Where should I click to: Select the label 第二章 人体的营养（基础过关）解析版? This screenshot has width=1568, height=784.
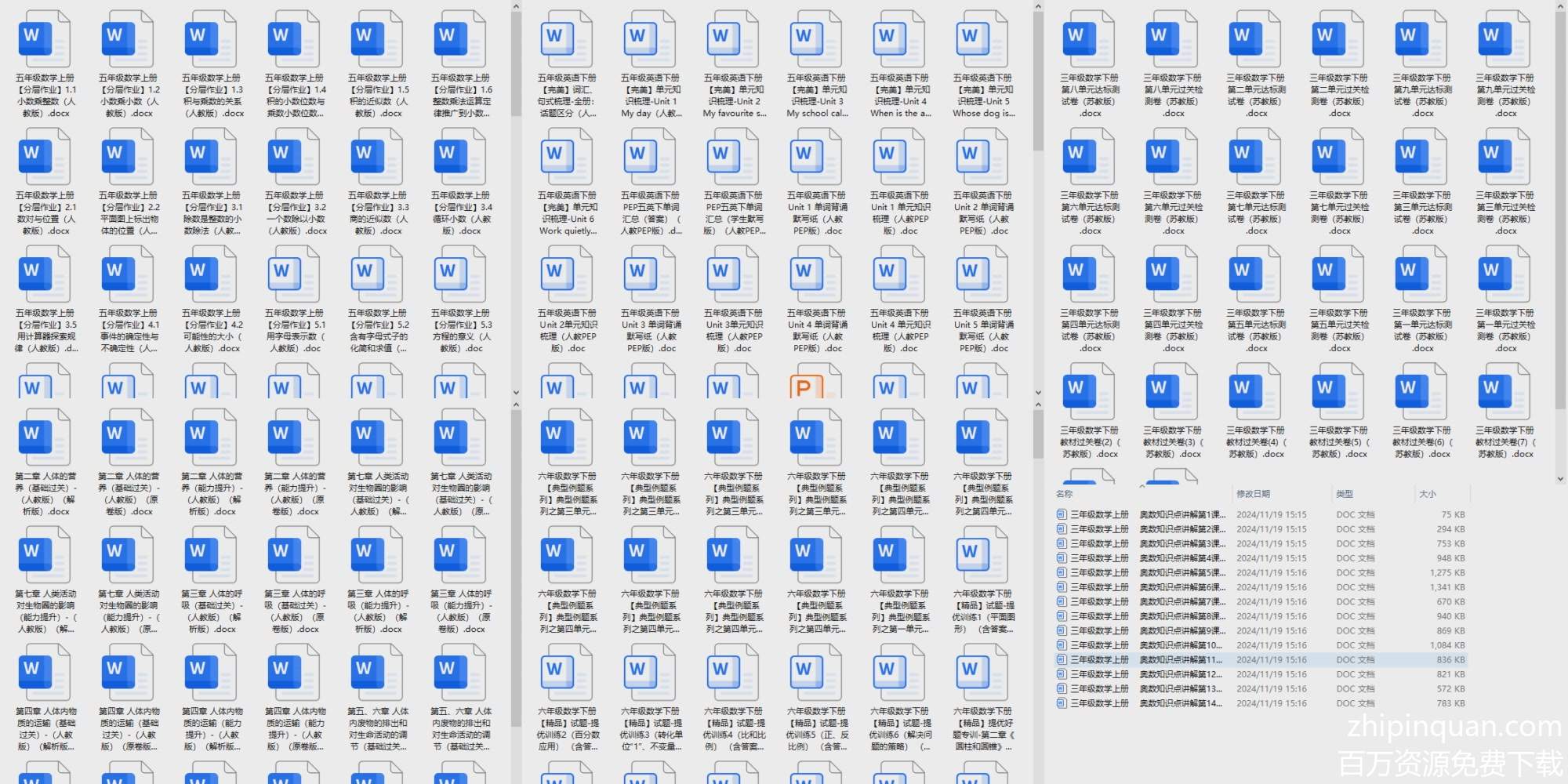(45, 494)
